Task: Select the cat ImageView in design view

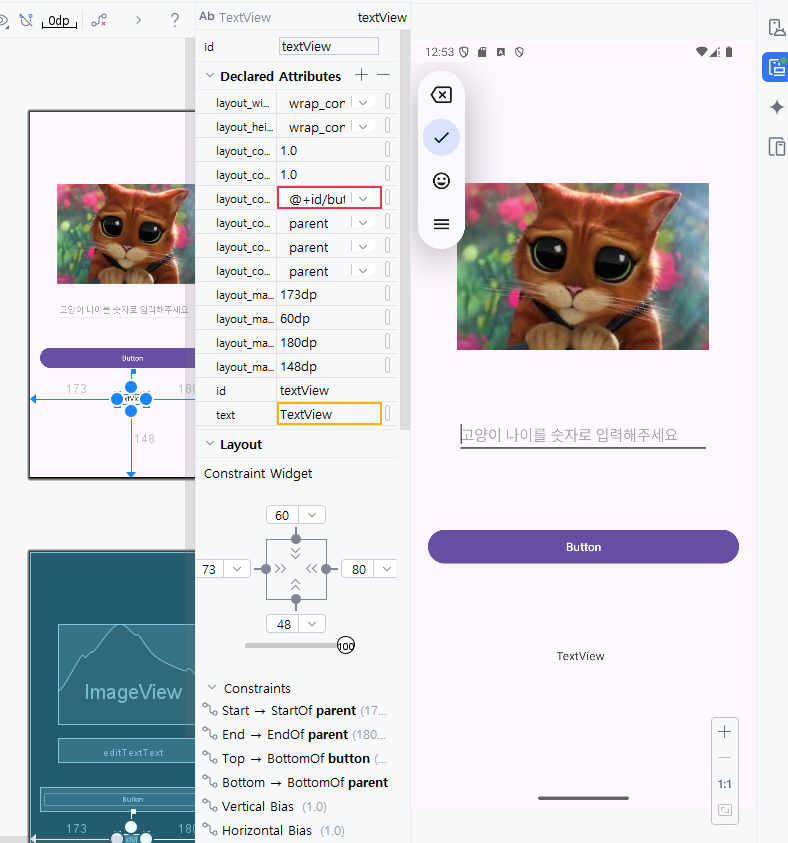Action: coord(126,234)
